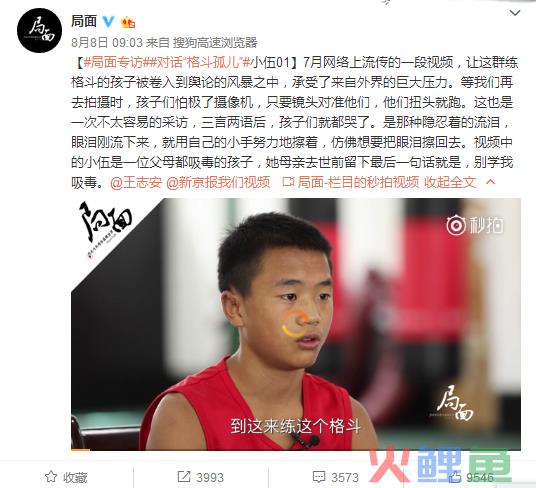Play the video thumbnail of the boy
The image size is (536, 488).
296,324
